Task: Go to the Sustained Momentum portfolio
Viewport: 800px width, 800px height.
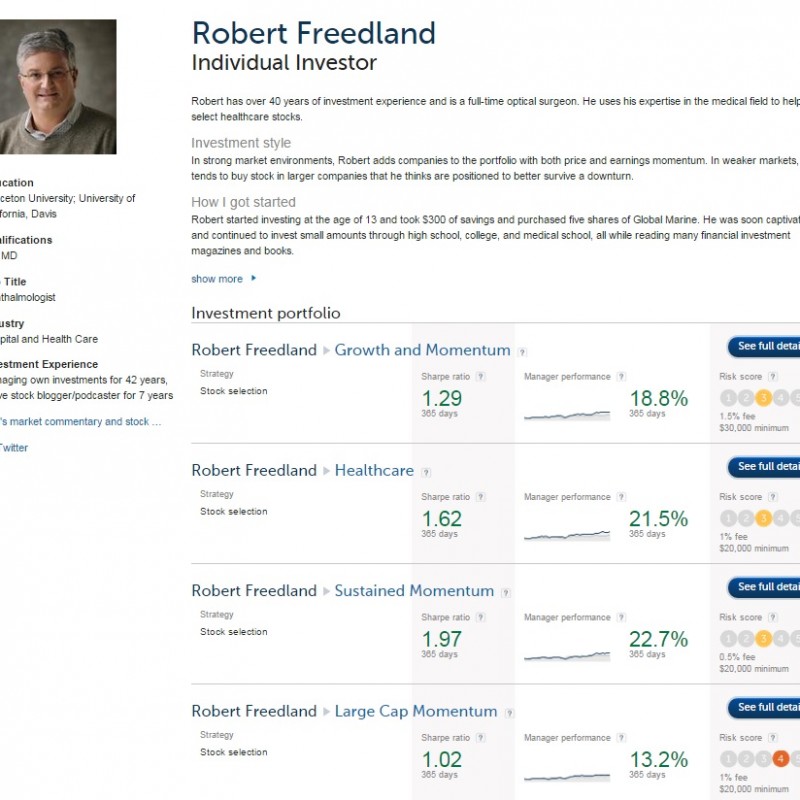Action: pyautogui.click(x=414, y=591)
